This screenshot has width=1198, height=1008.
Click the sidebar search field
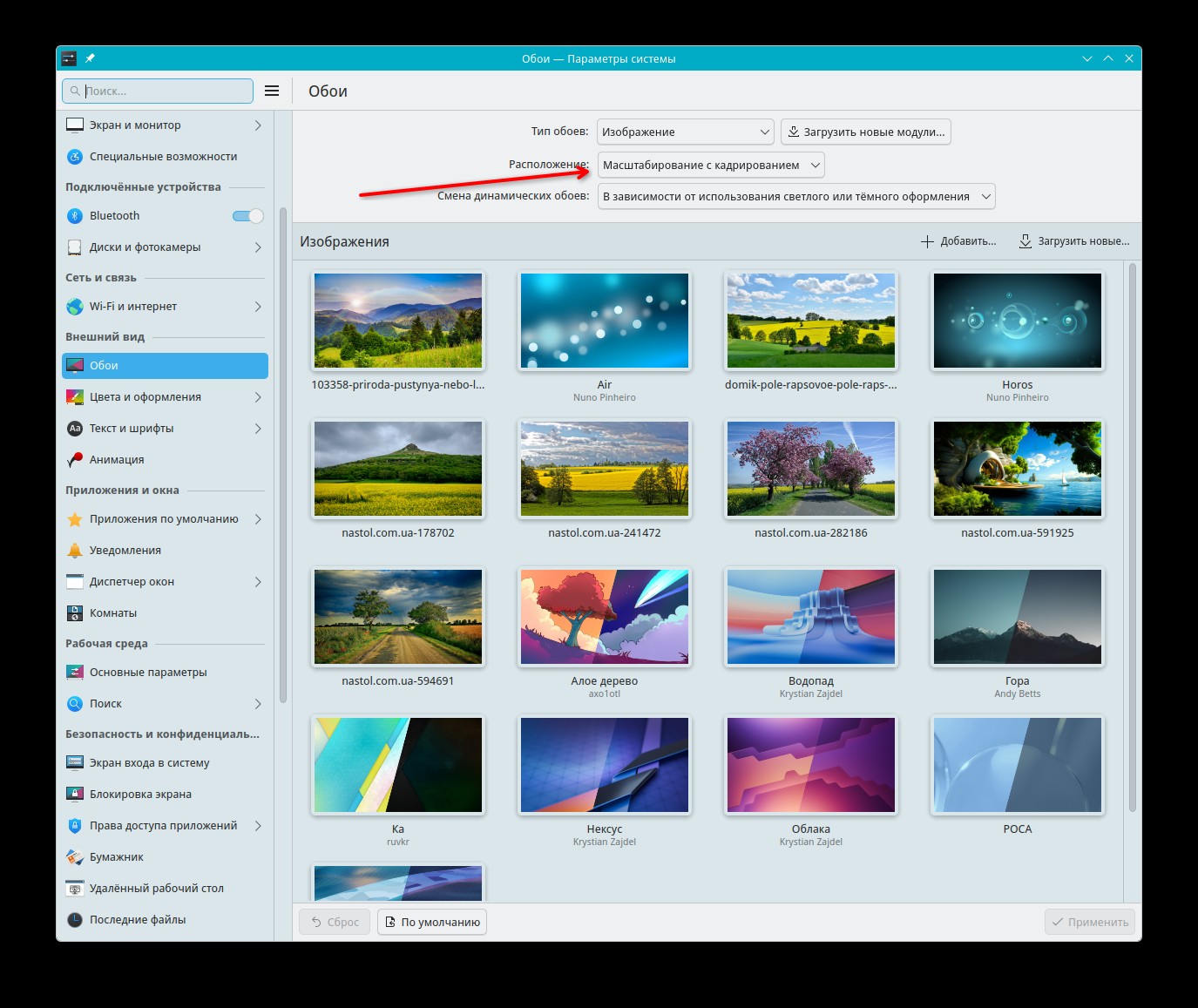[x=158, y=91]
